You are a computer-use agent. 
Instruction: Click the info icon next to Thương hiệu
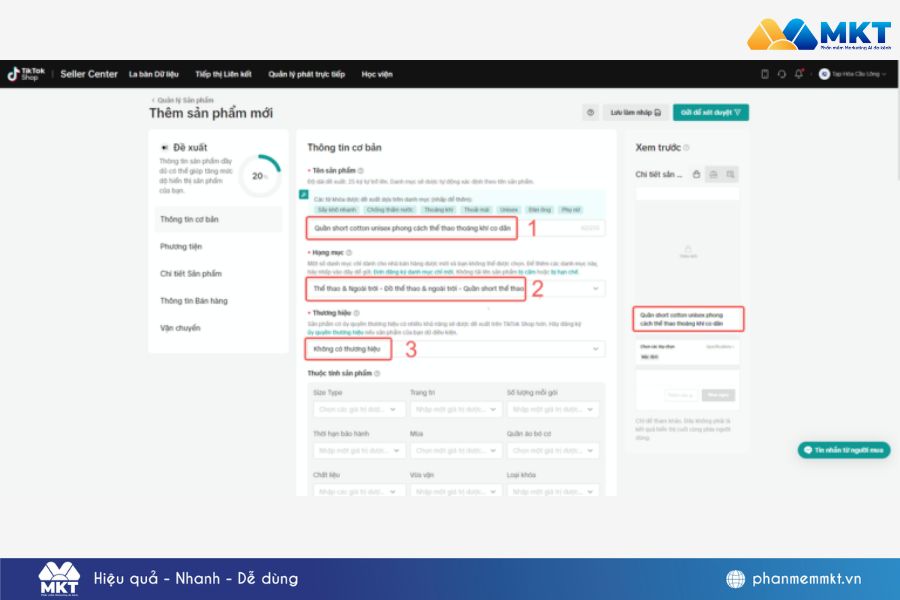pos(356,313)
